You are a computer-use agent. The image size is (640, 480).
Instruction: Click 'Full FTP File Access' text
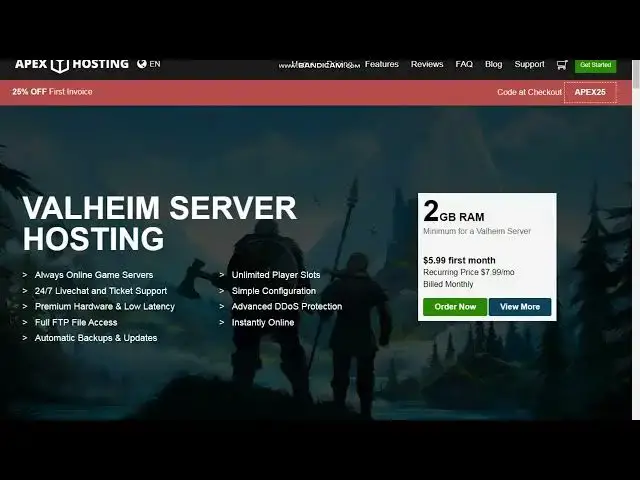(x=76, y=322)
